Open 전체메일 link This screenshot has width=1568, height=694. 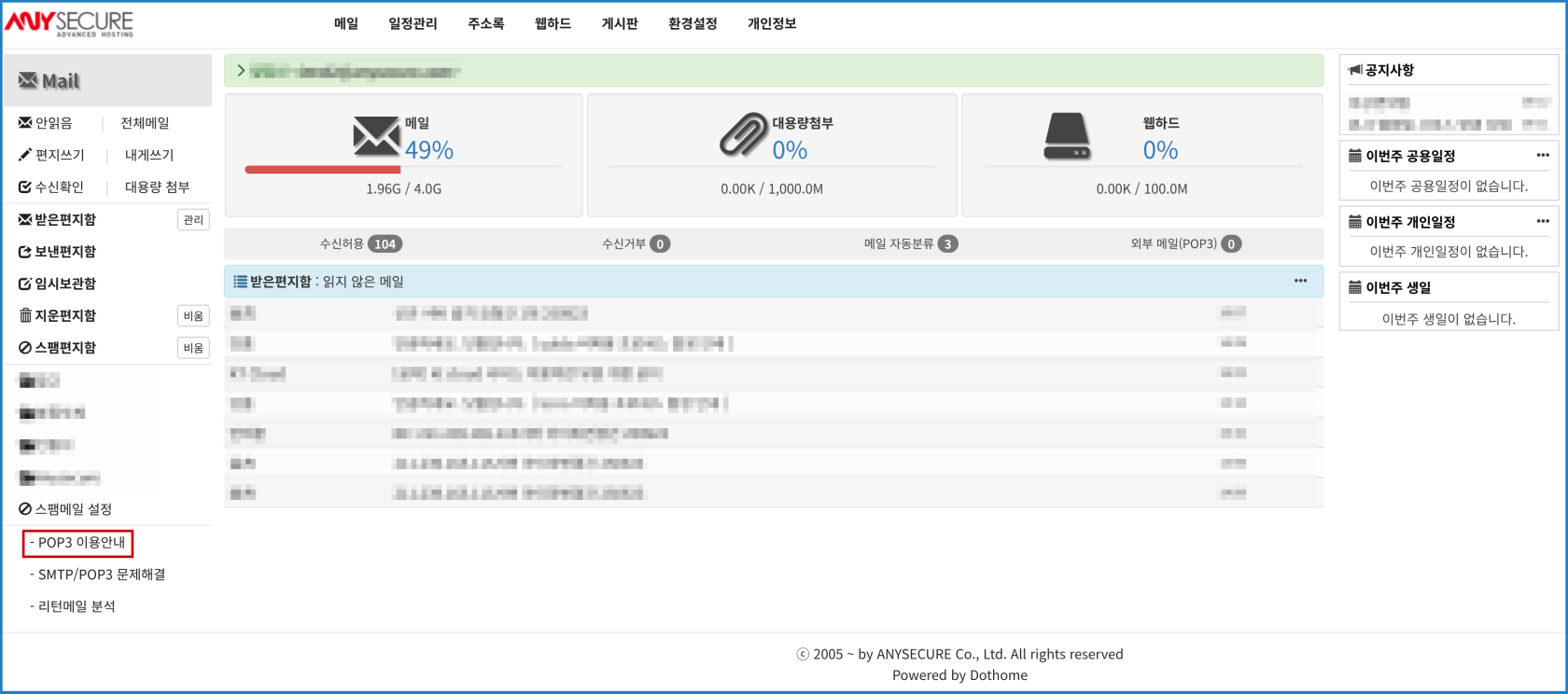tap(145, 123)
